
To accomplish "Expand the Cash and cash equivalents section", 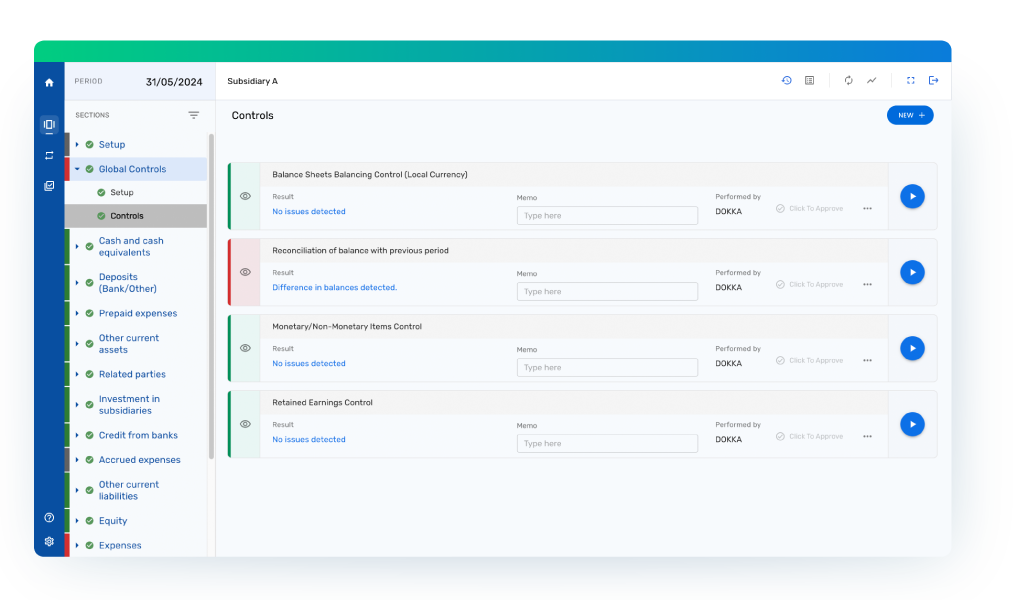I will coord(77,246).
